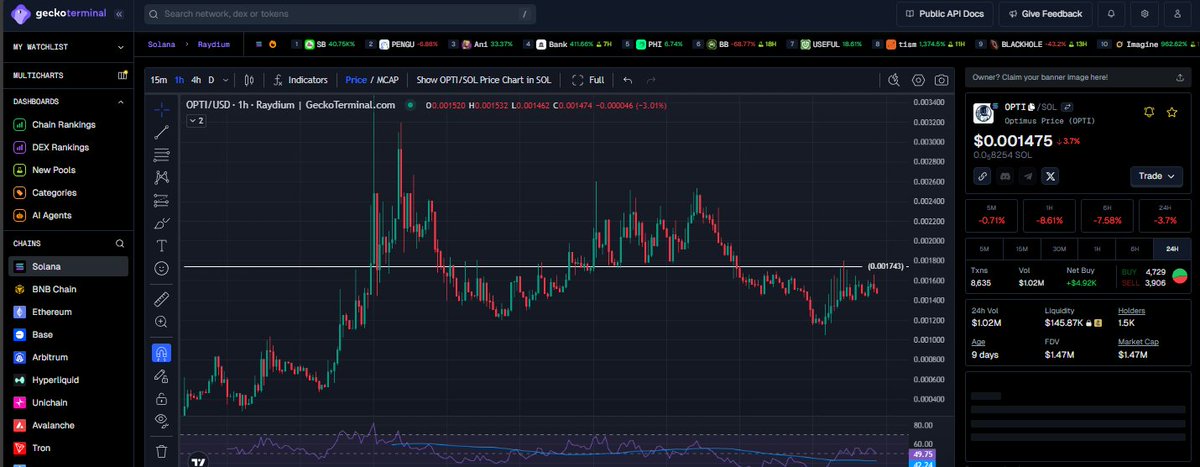Switch chart to the 15m timeframe

pos(159,80)
